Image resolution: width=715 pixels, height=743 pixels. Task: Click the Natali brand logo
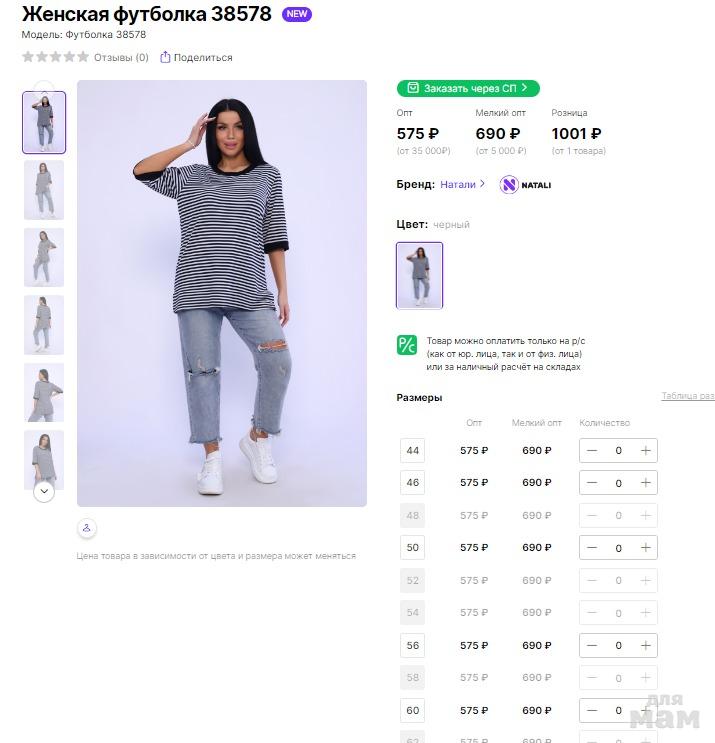pyautogui.click(x=525, y=185)
